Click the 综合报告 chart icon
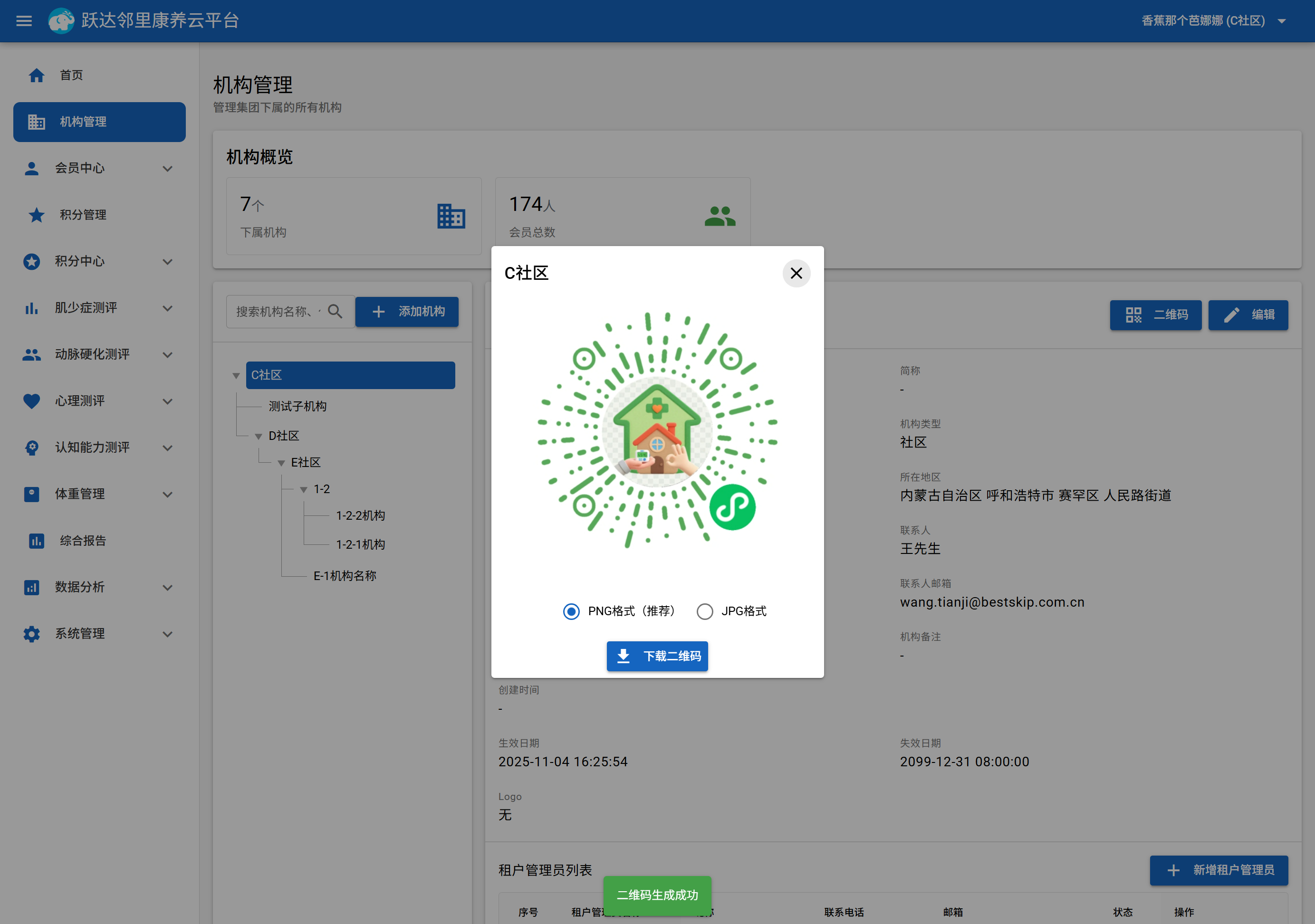The height and width of the screenshot is (924, 1315). click(x=37, y=541)
